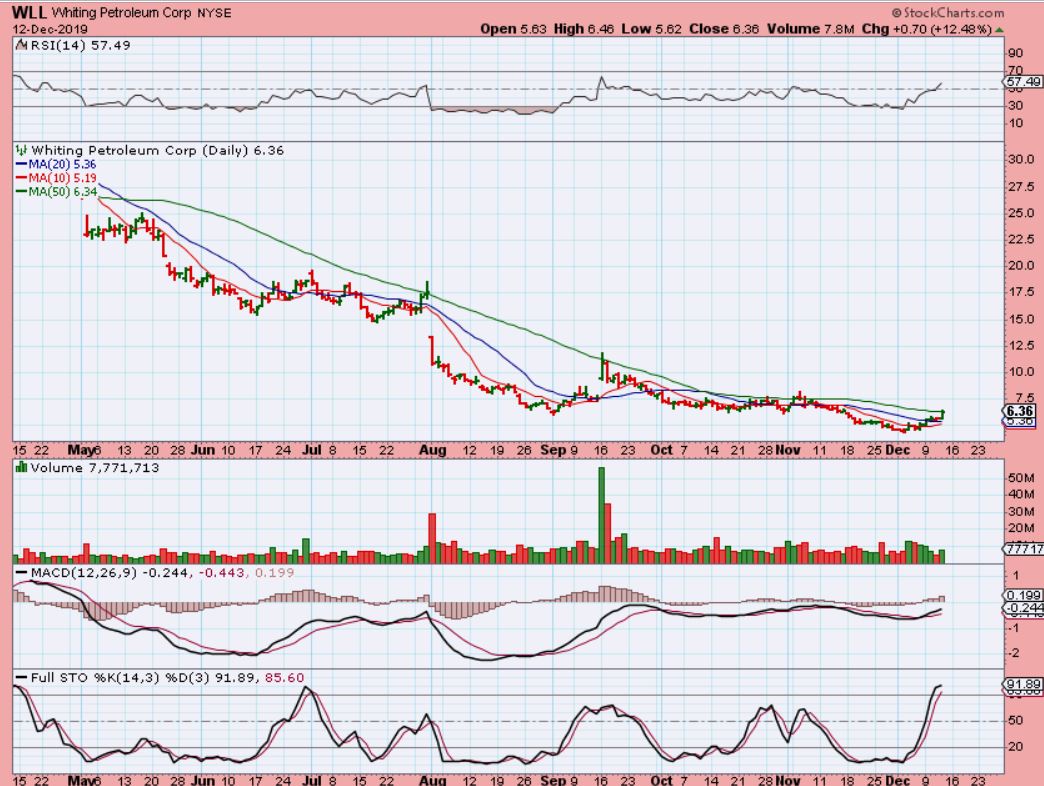The height and width of the screenshot is (786, 1044).
Task: Click the 27.5 price axis label
Action: (1021, 186)
